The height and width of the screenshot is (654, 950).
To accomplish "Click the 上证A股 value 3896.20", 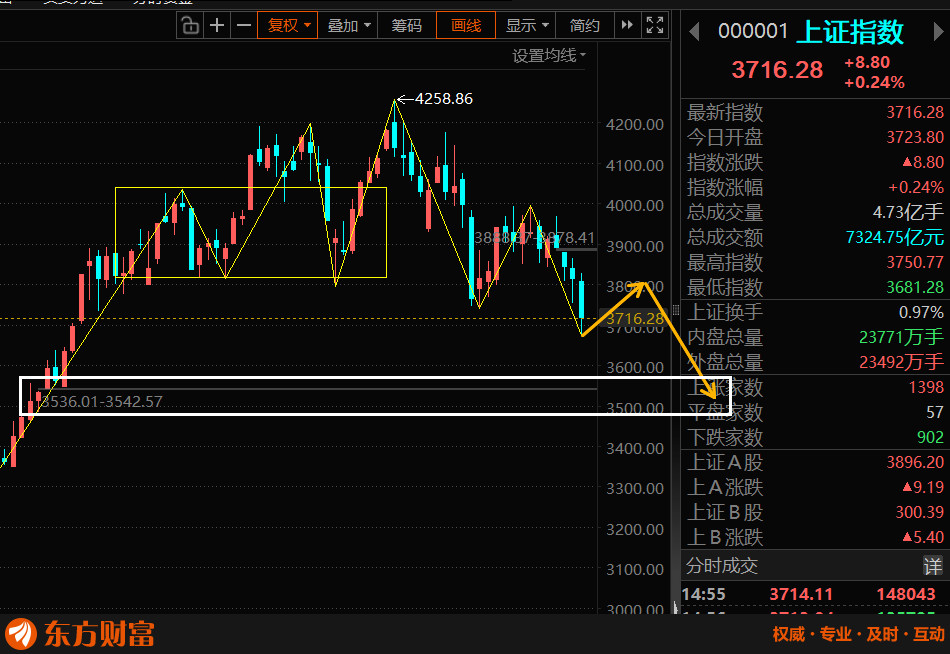I will coord(915,462).
